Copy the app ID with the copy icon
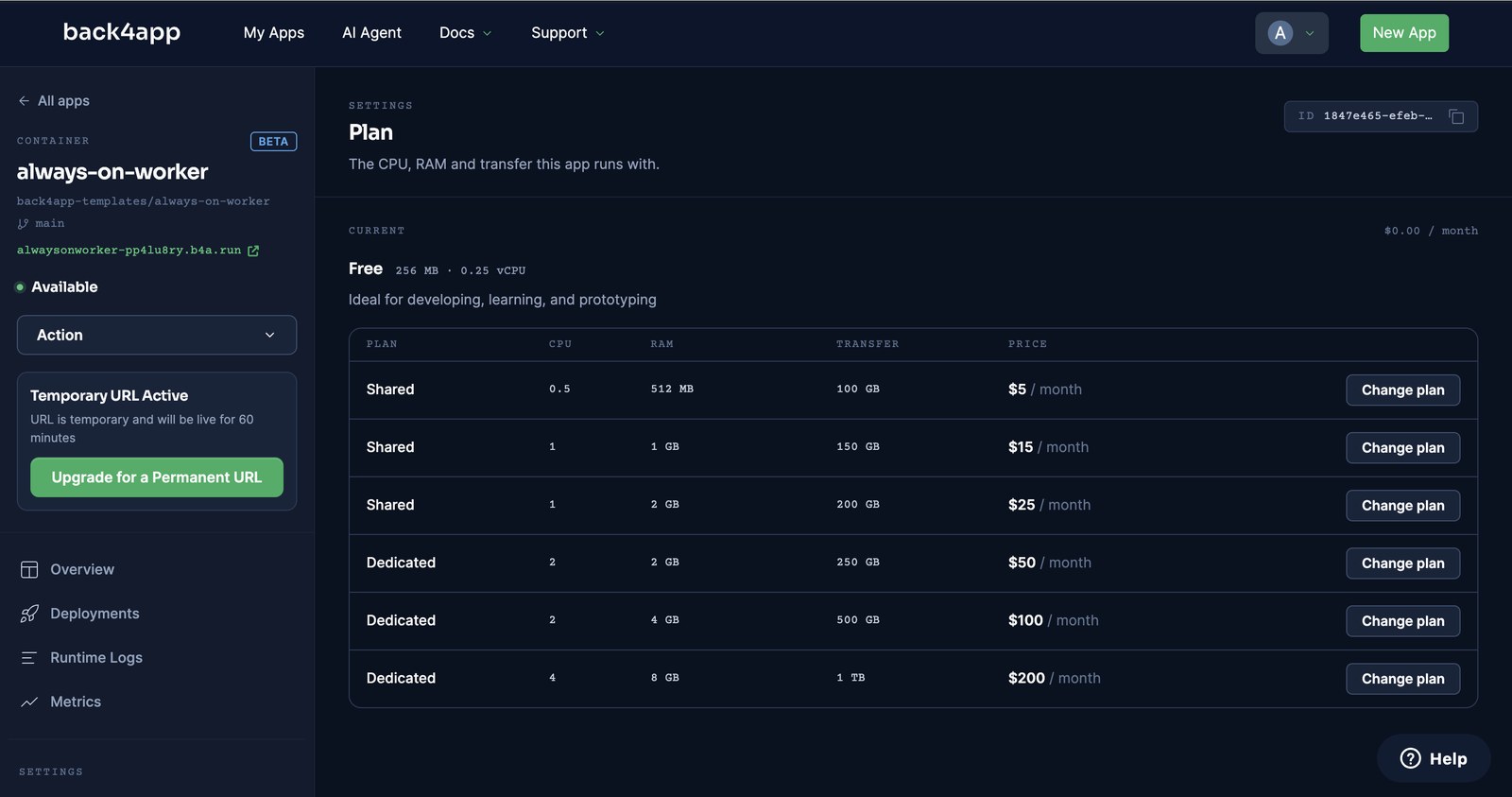1512x797 pixels. (1456, 116)
